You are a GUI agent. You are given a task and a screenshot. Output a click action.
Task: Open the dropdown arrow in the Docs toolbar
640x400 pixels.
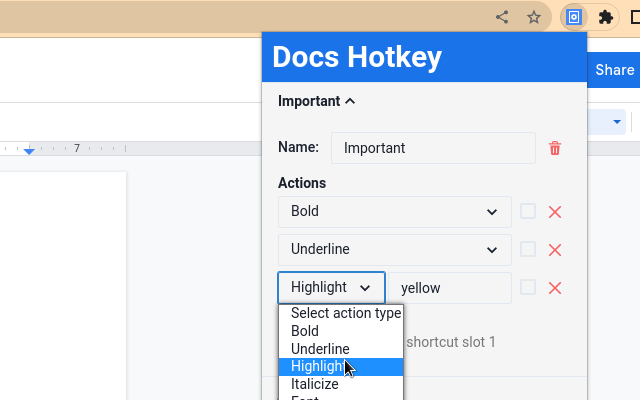coord(617,122)
